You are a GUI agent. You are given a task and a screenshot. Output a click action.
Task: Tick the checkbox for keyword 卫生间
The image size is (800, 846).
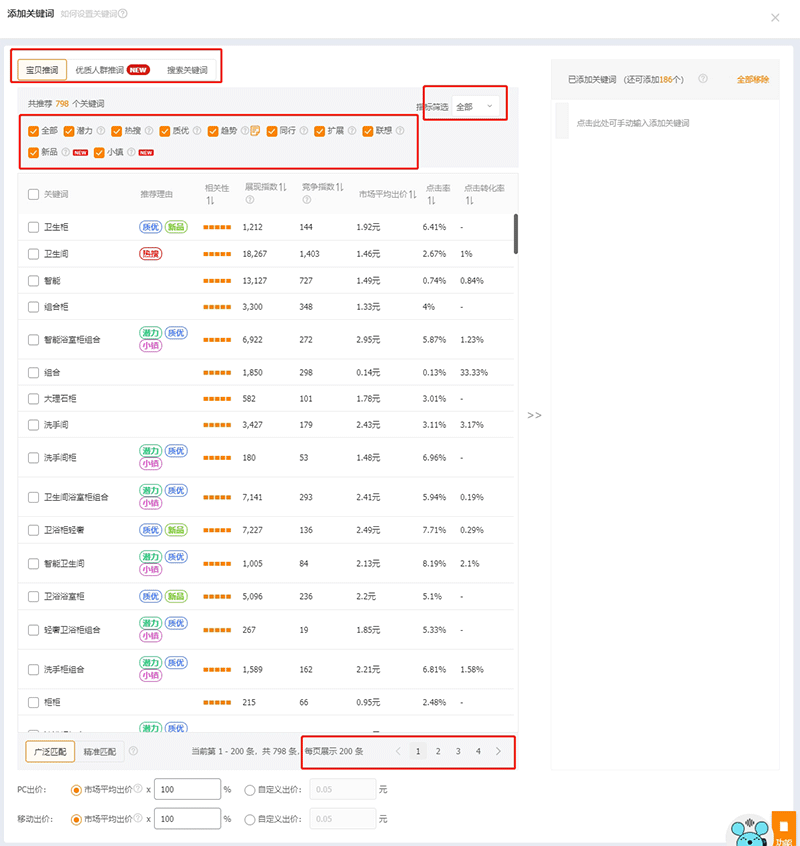click(x=34, y=254)
